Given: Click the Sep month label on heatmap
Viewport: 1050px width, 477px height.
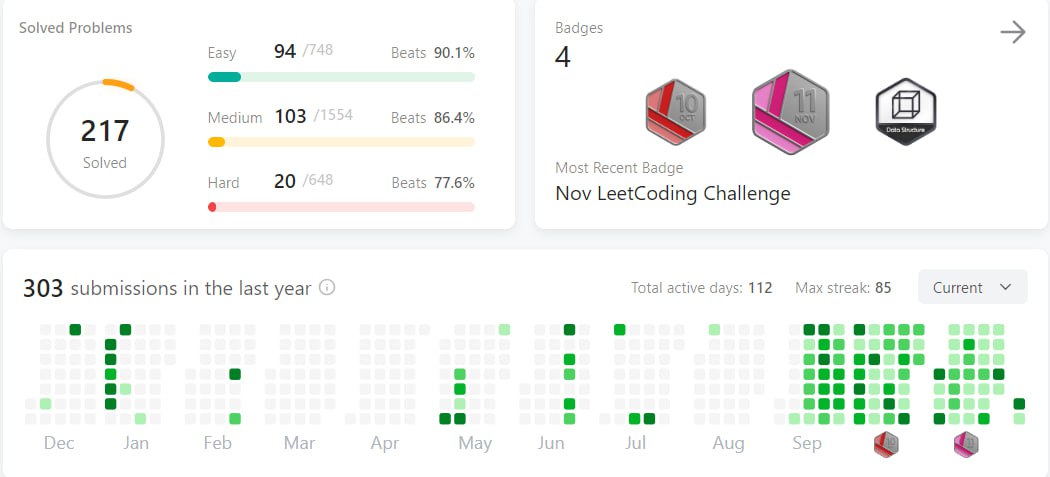Looking at the screenshot, I should 807,444.
